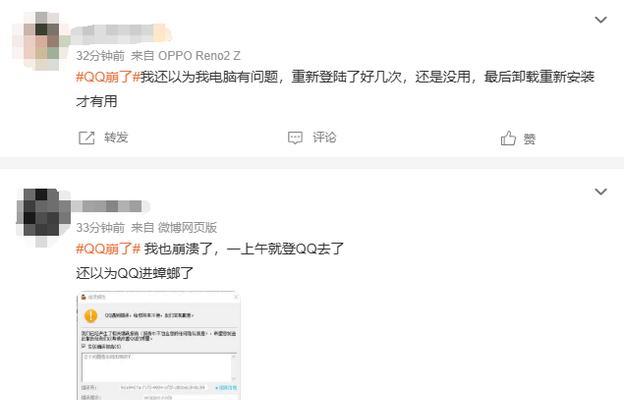Click the 赞 label next to the thumbs-up
Viewport: 624px width, 400px height.
(530, 139)
